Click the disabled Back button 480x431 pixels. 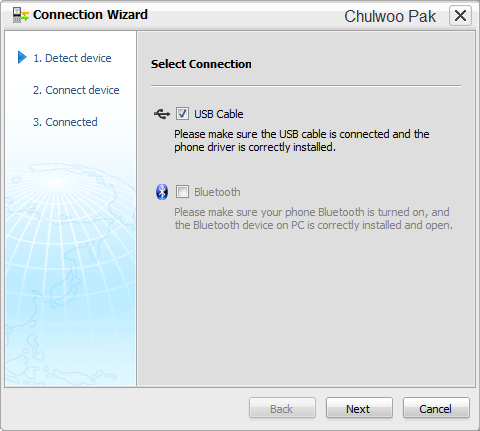coord(282,408)
